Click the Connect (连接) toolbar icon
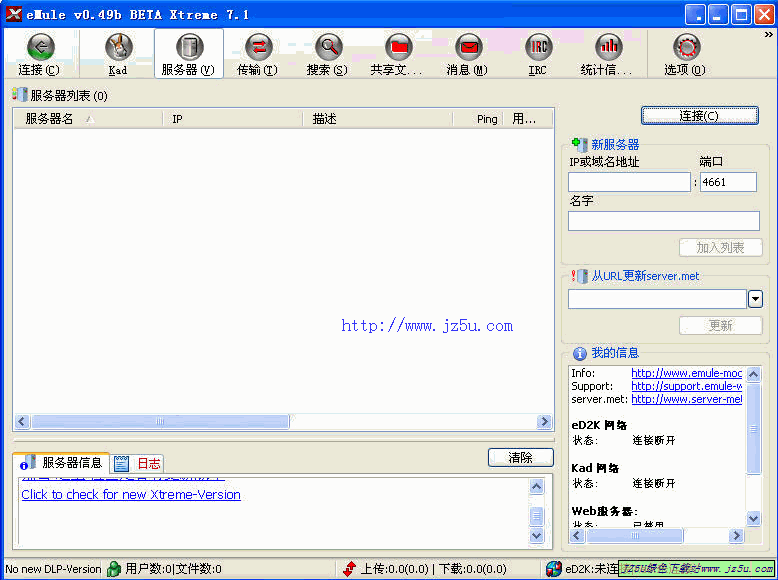This screenshot has width=778, height=580. click(40, 54)
